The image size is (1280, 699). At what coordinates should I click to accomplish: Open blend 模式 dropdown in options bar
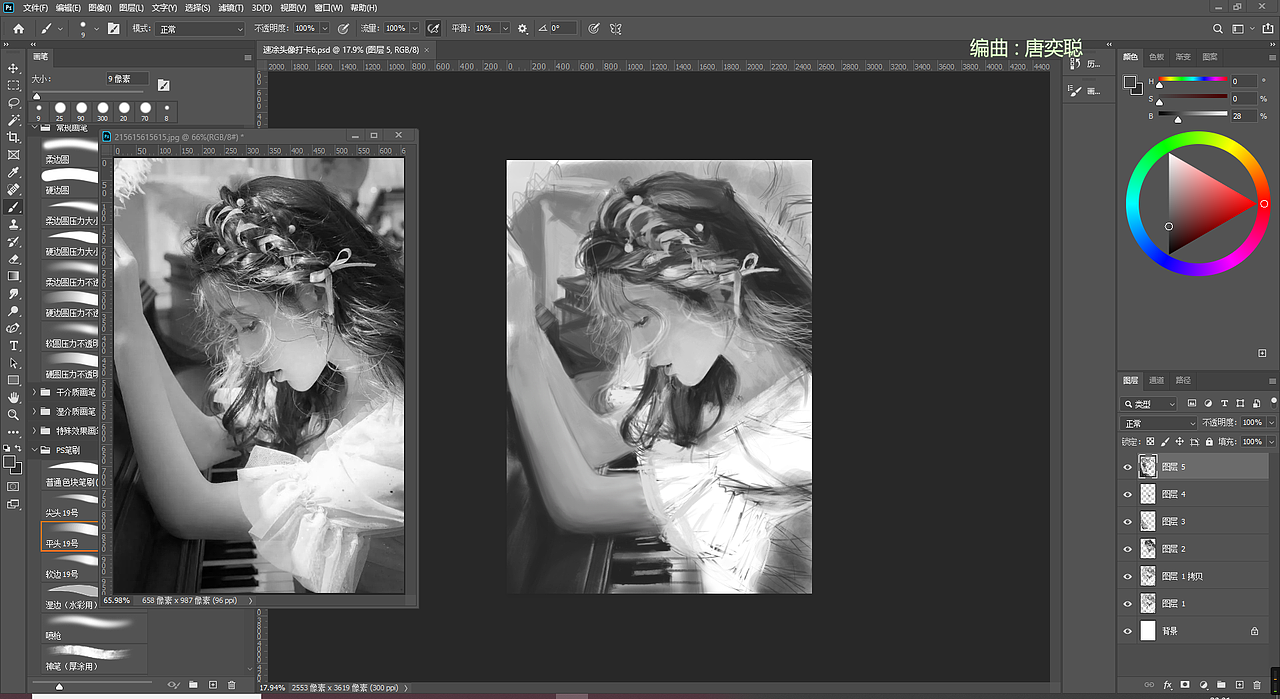pos(200,29)
